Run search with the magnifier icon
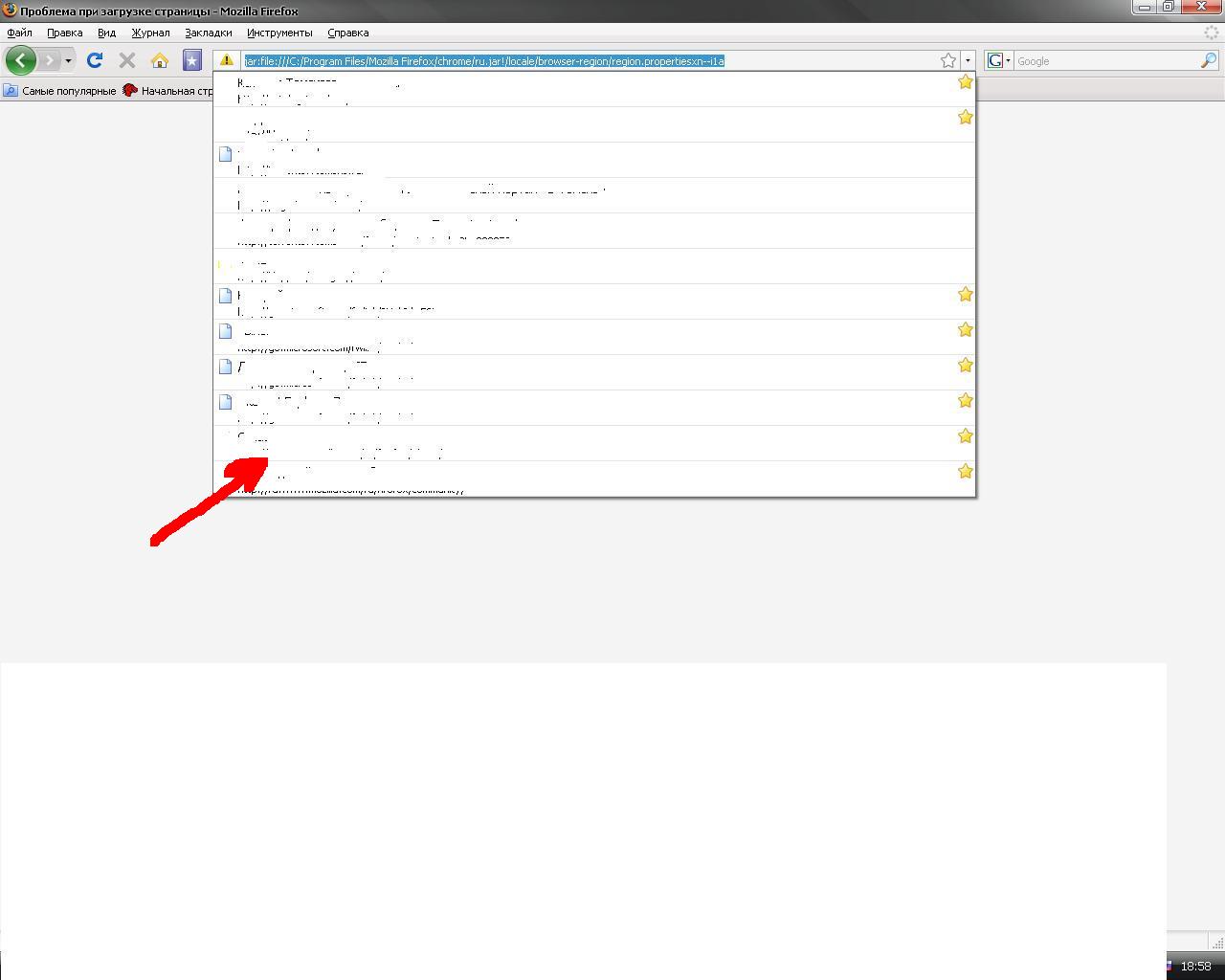1225x980 pixels. coord(1209,60)
